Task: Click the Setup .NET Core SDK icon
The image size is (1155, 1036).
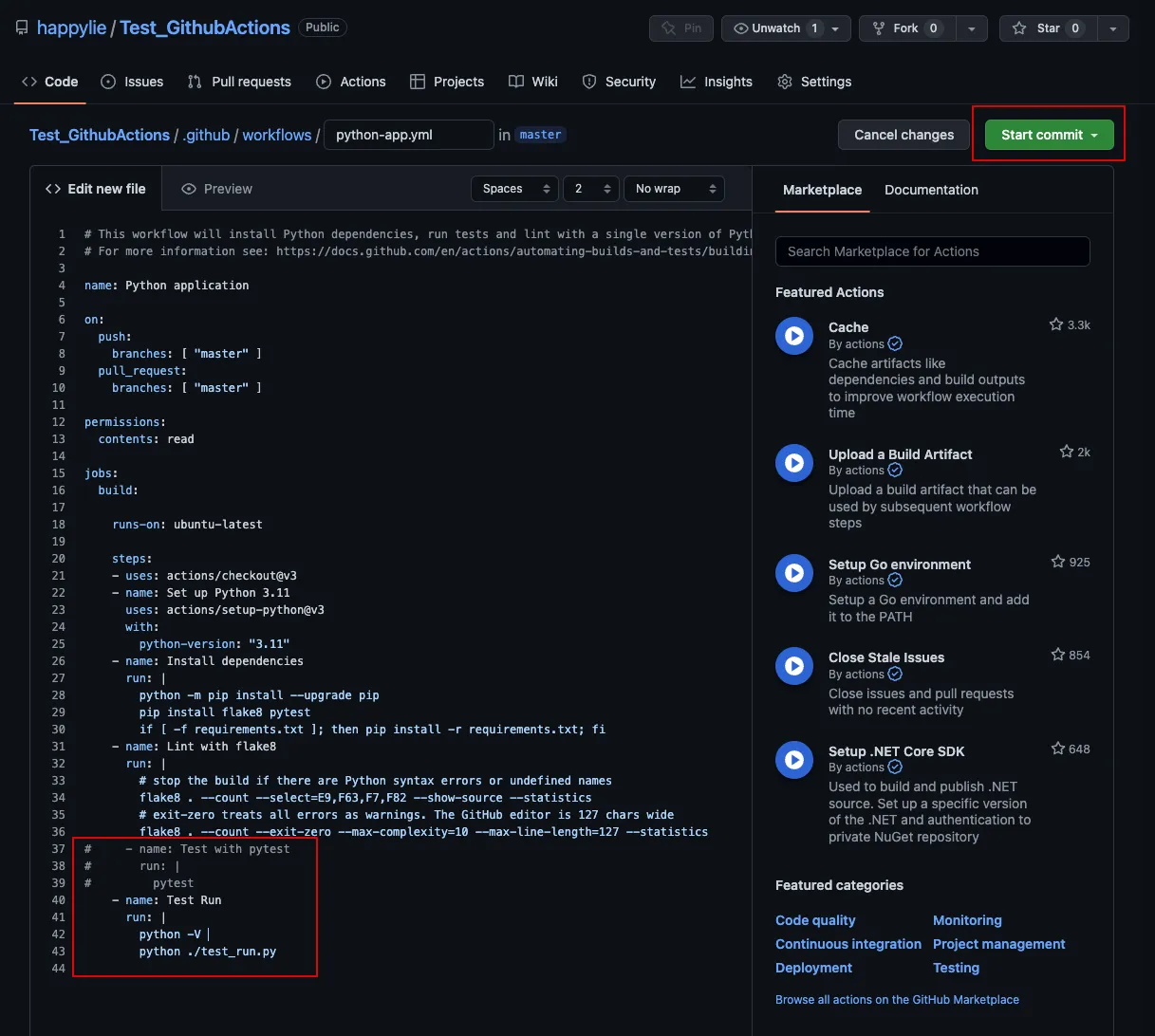Action: click(x=794, y=760)
